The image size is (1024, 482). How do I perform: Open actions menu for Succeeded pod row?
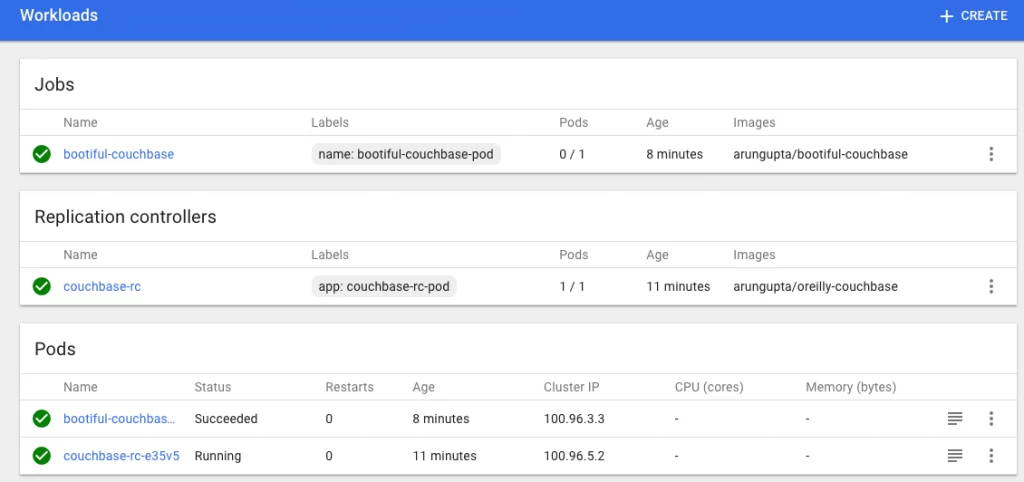[x=991, y=419]
